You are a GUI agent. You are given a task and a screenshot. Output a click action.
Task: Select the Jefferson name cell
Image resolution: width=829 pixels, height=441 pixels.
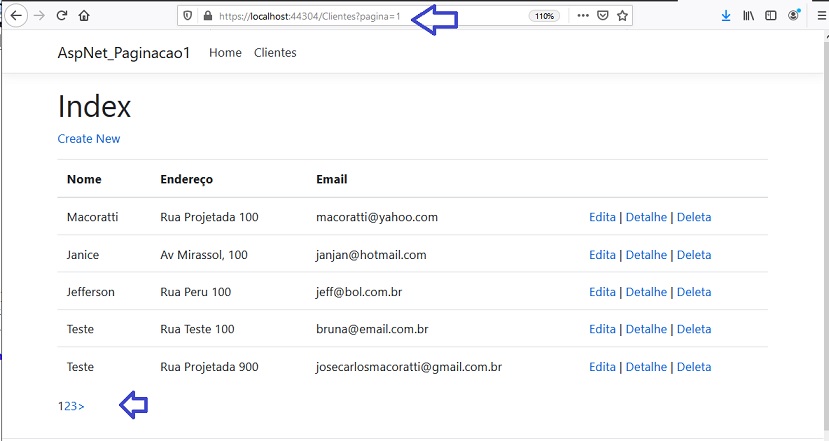90,292
